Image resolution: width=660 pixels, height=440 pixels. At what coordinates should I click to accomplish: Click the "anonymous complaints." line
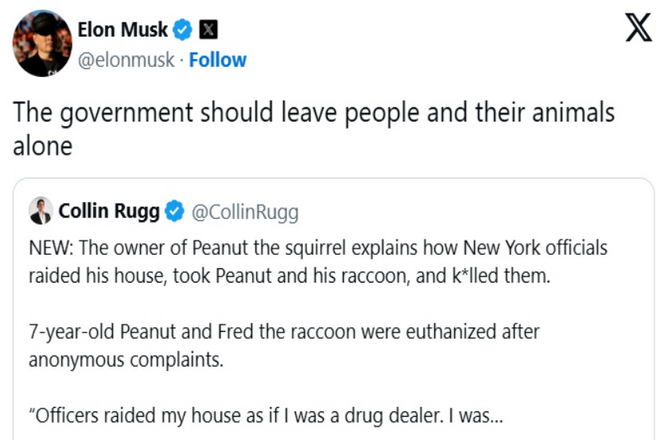(126, 360)
